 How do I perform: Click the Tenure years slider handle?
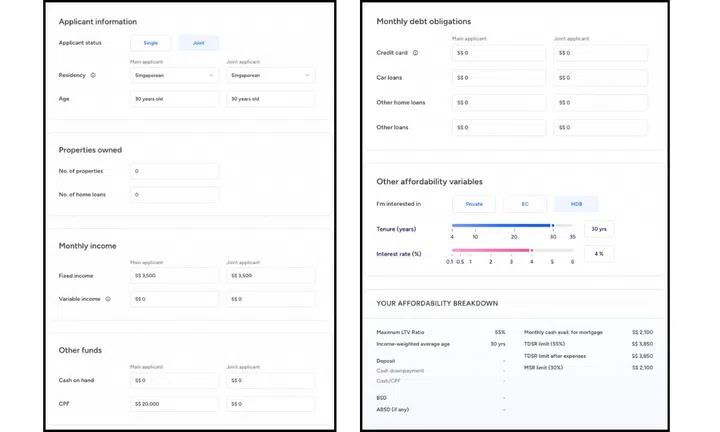pos(553,226)
